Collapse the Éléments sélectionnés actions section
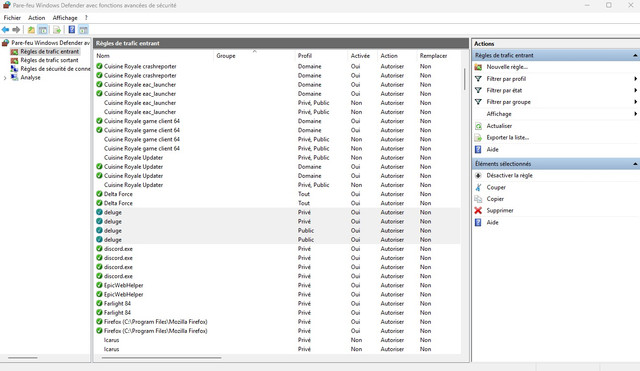 (x=636, y=164)
